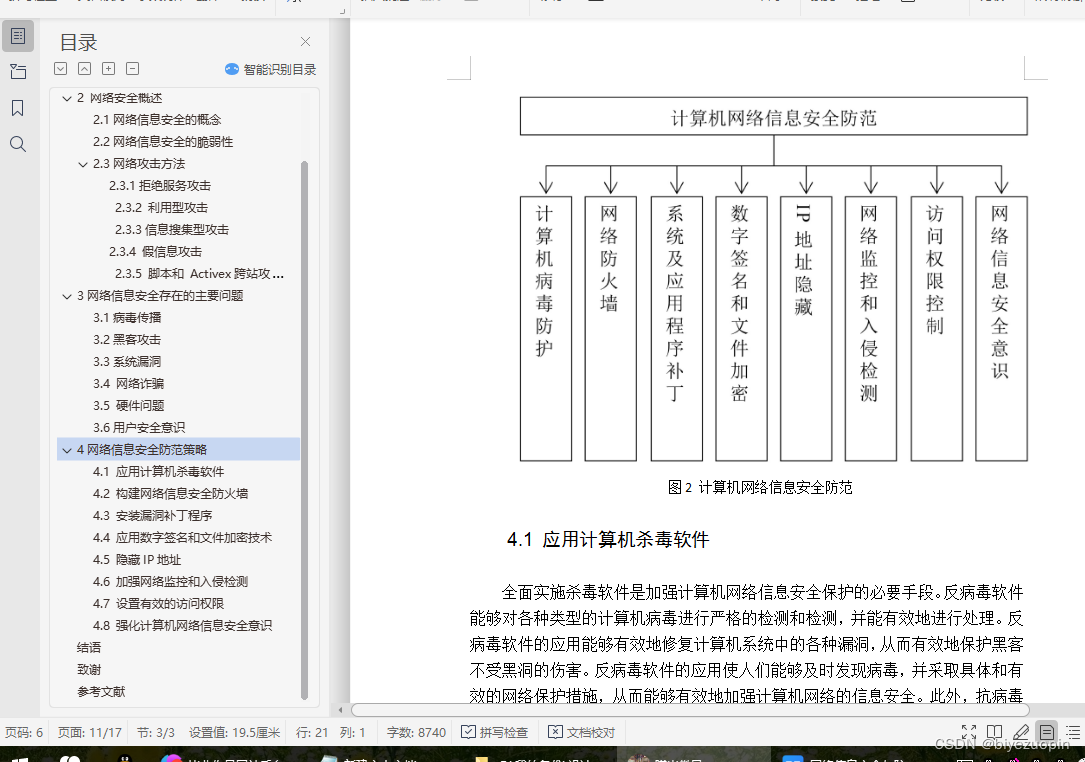Viewport: 1085px width, 762px height.
Task: Click the expand-all plus icon in TOC toolbar
Action: pos(108,68)
